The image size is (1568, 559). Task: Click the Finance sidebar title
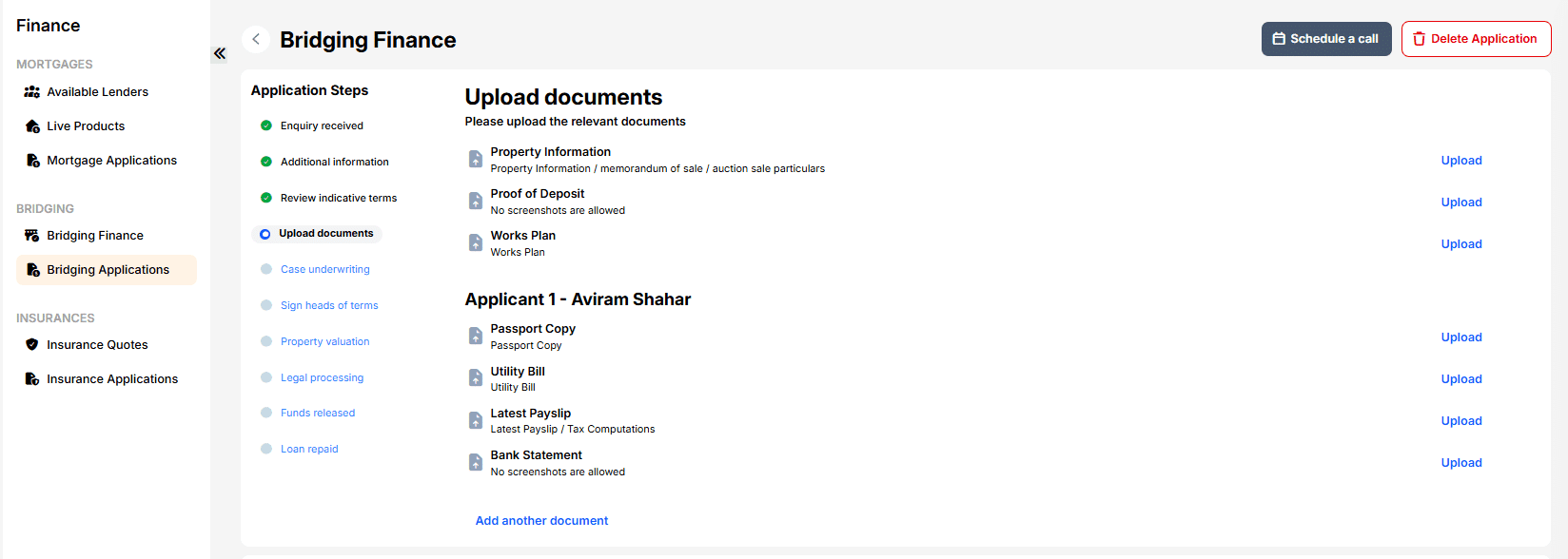(48, 26)
